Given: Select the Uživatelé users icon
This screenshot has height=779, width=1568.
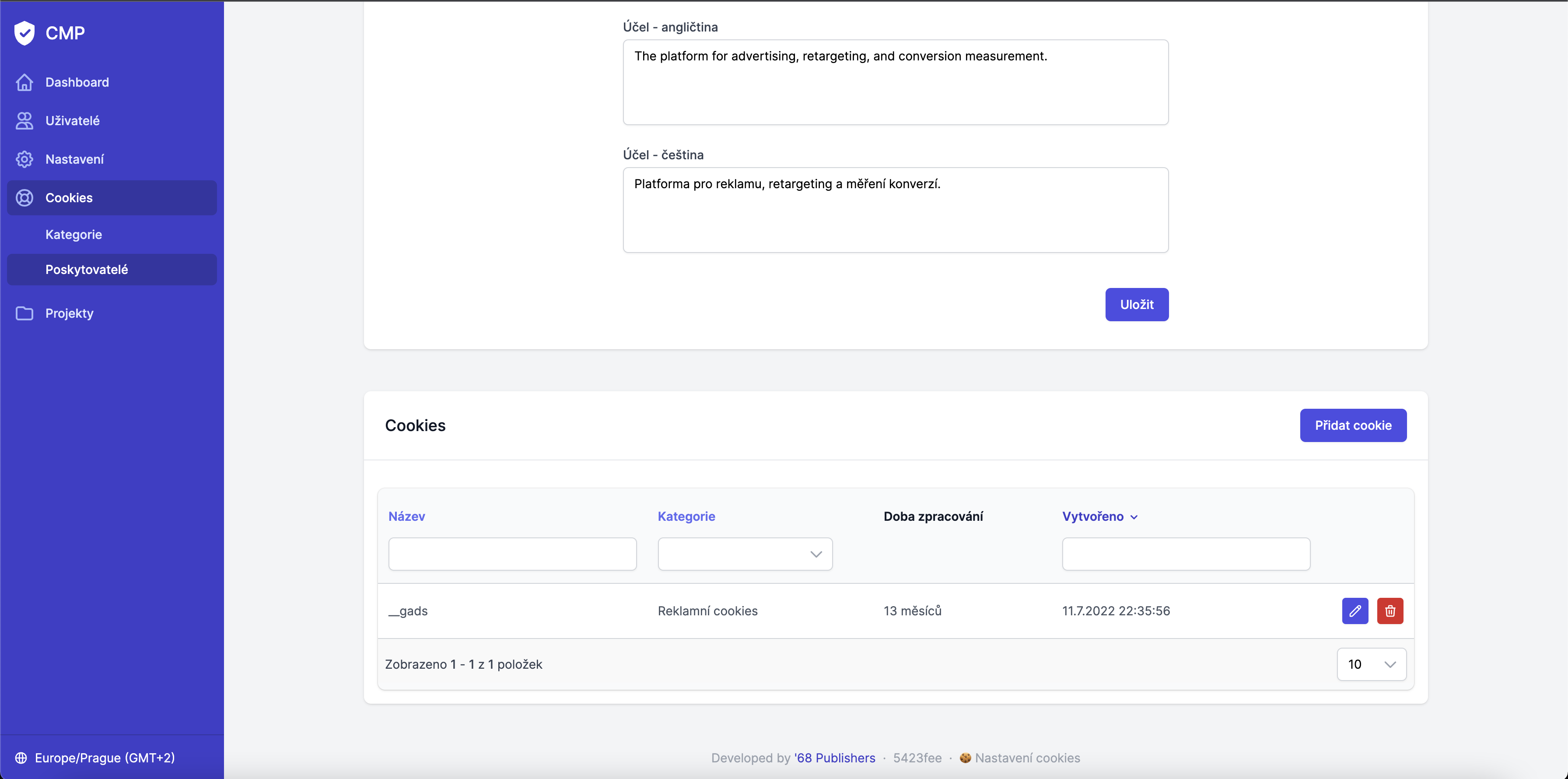Looking at the screenshot, I should 24,121.
